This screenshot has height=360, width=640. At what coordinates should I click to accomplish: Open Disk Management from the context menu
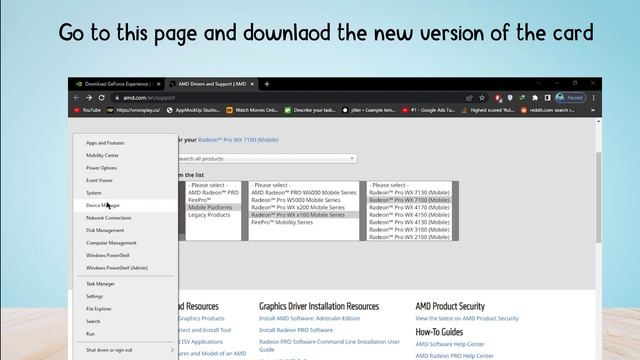pyautogui.click(x=126, y=230)
